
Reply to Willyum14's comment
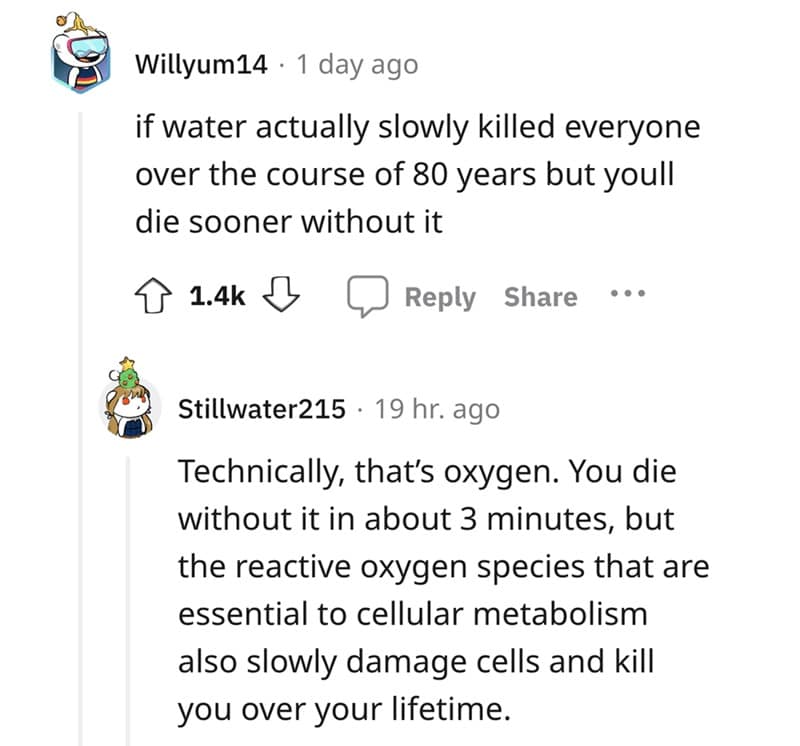coord(439,297)
